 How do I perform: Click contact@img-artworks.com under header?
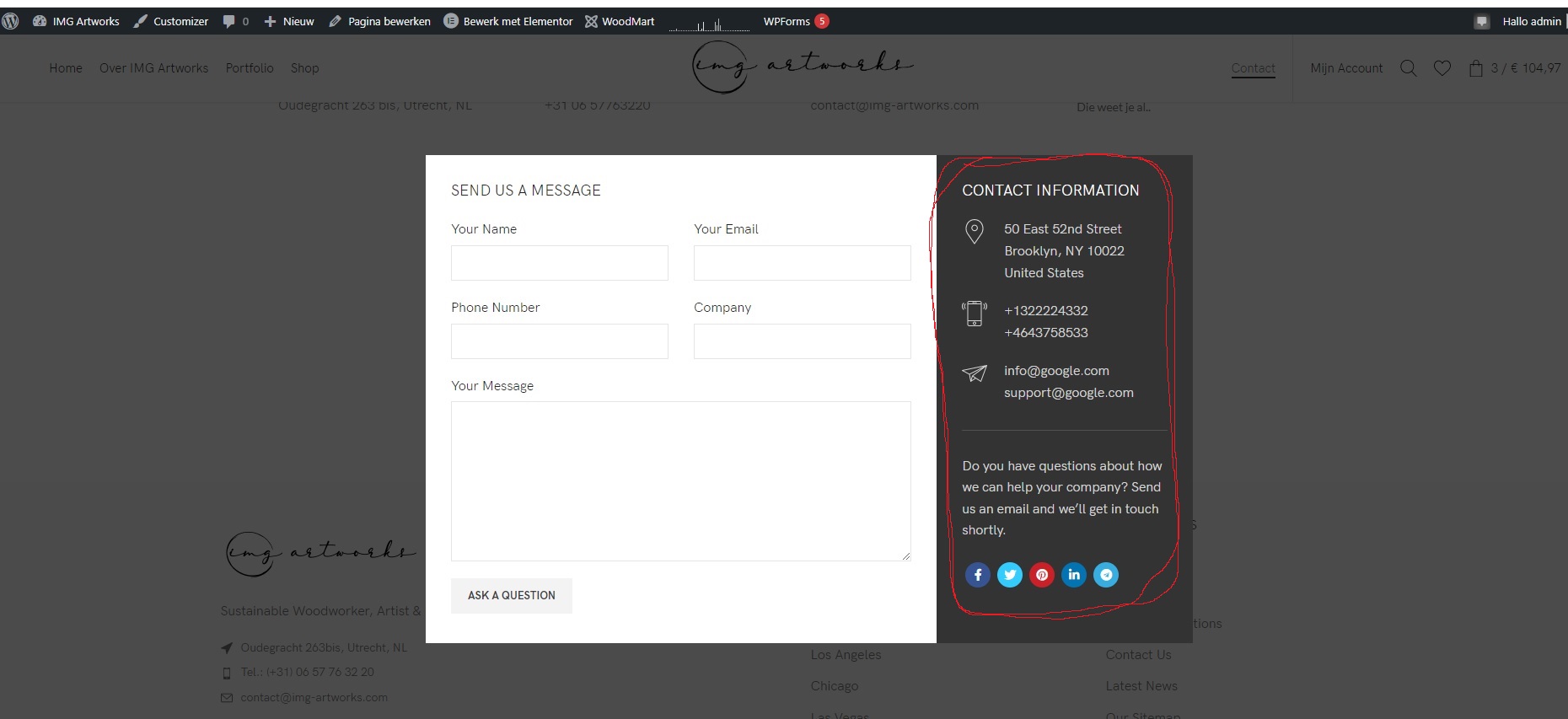(x=894, y=106)
